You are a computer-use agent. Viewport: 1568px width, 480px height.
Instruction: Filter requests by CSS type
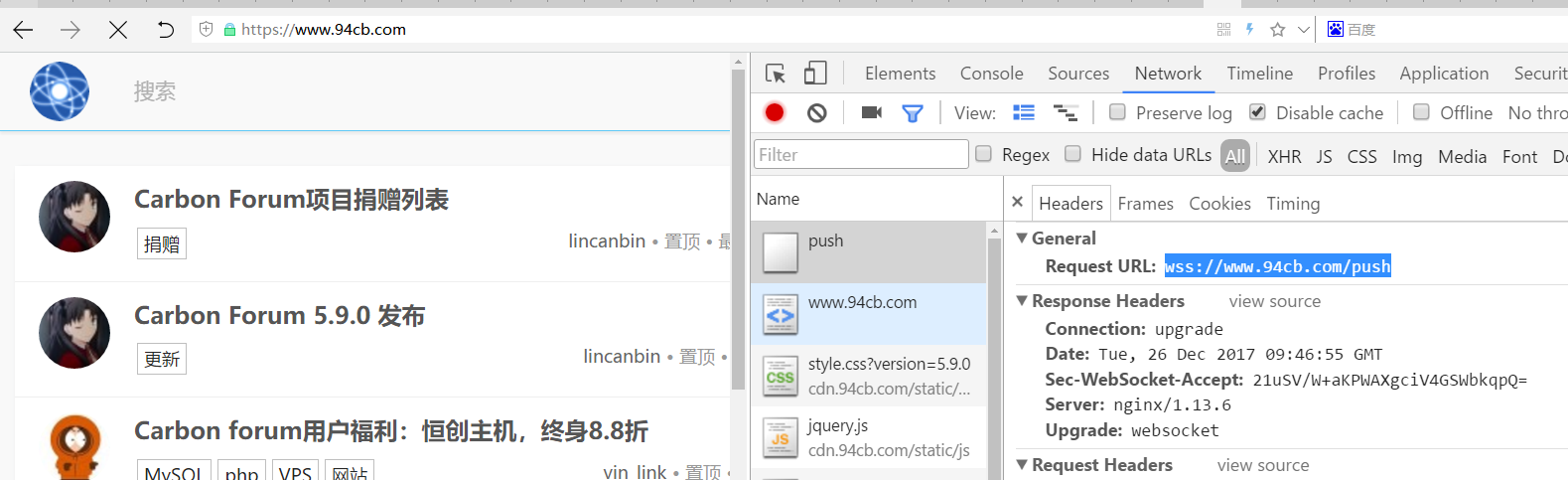(1361, 157)
